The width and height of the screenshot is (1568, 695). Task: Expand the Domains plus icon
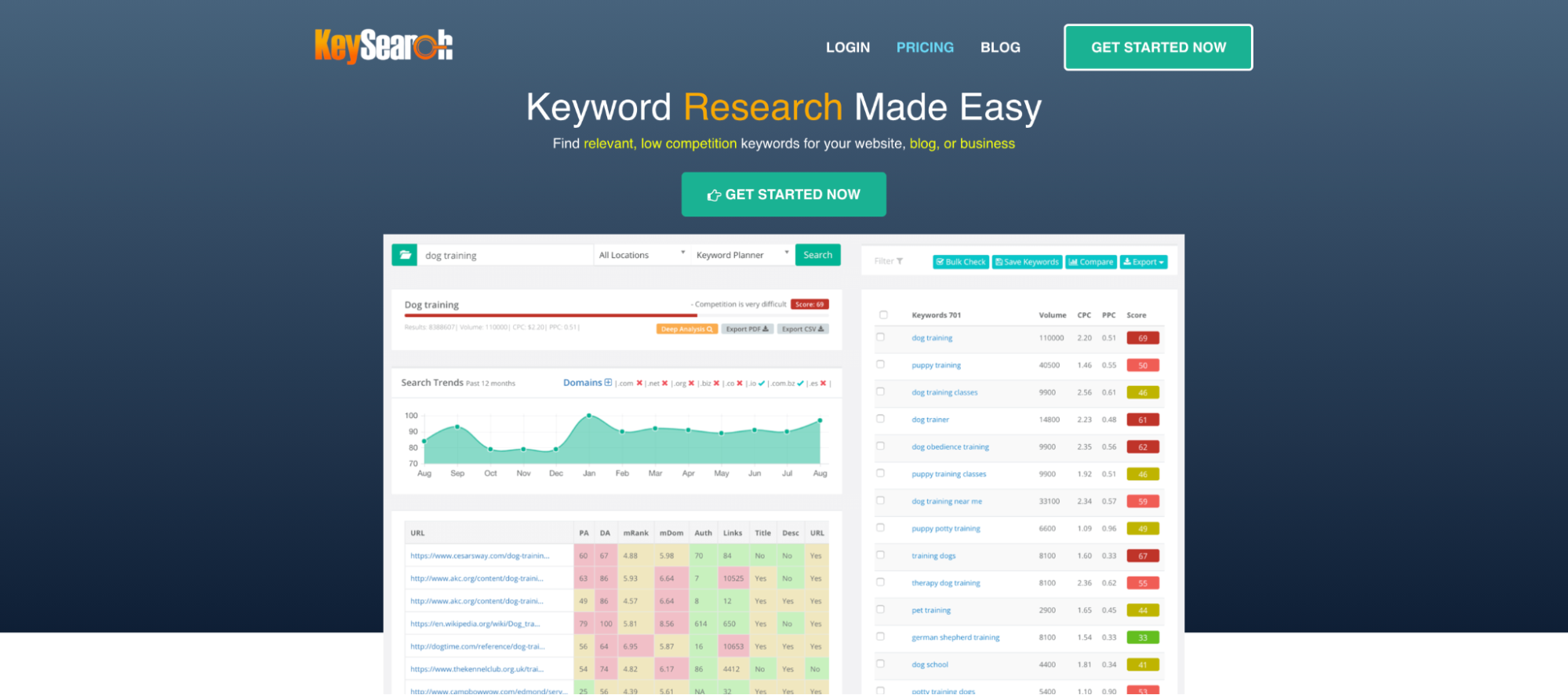coord(608,383)
